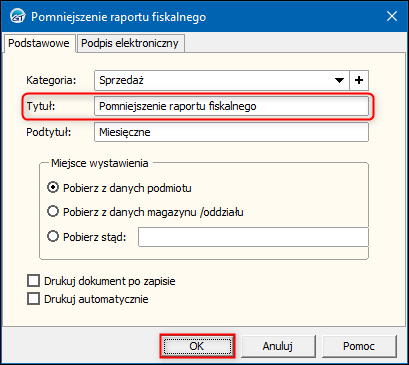Select Pobierz z danych podmiotu option

53,188
